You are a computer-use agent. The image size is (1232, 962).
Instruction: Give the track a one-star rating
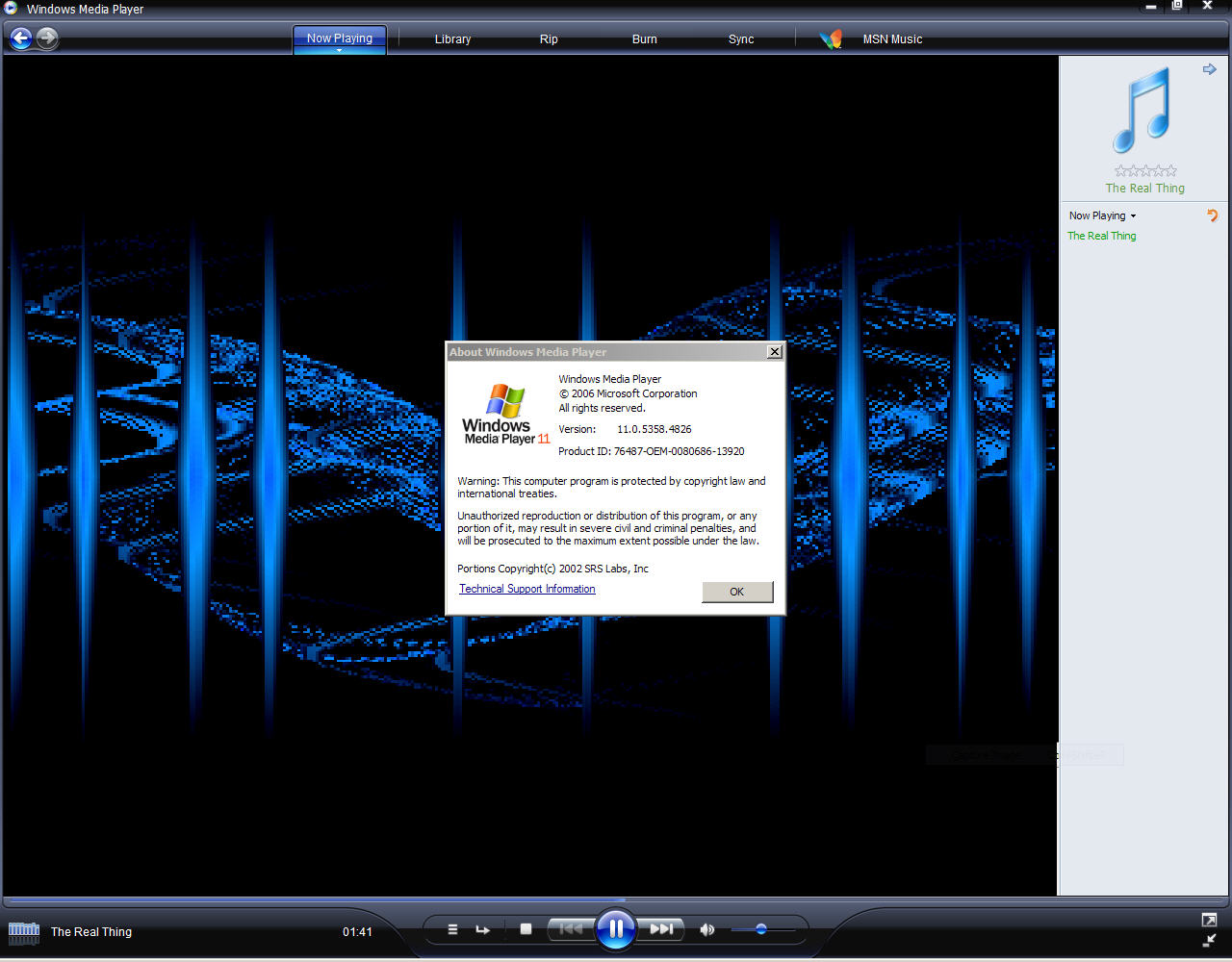tap(1120, 171)
